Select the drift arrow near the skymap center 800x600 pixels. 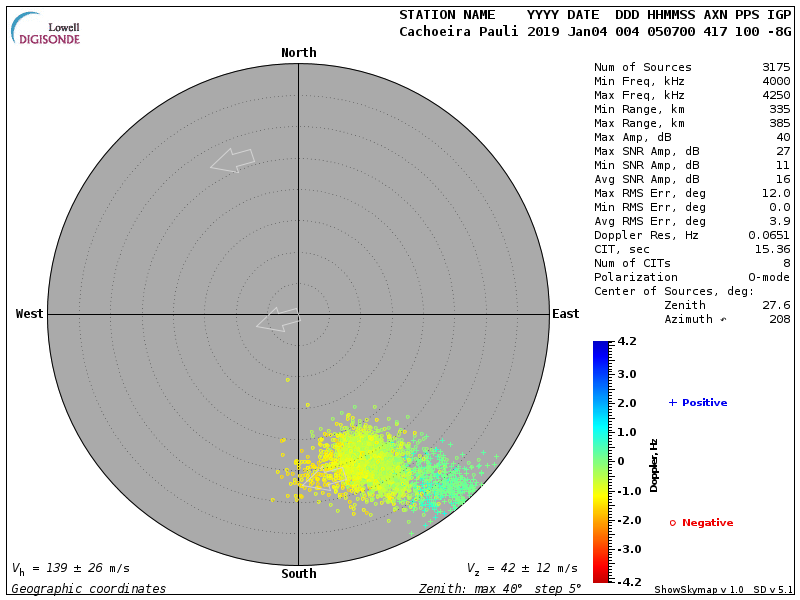click(278, 320)
